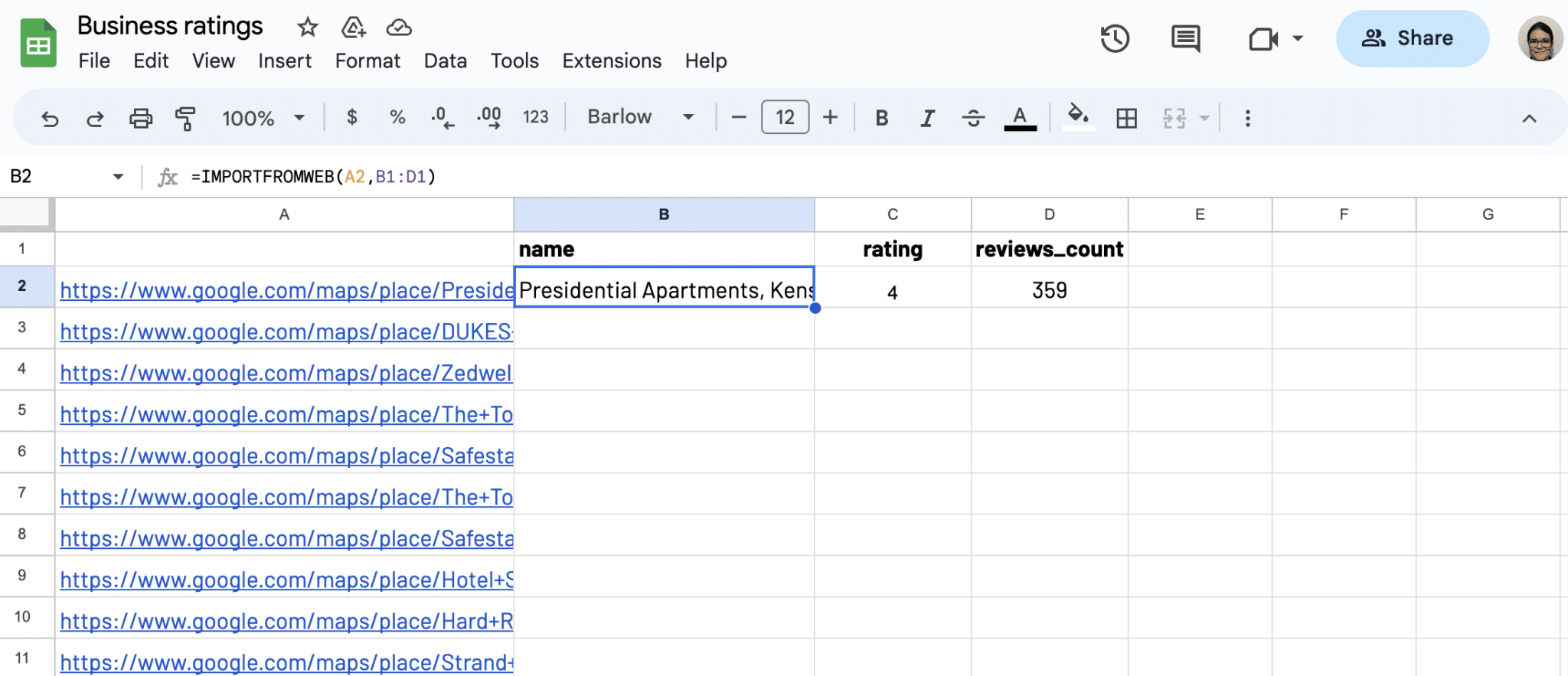
Task: Open the Hotel+S maps link in row 9
Action: (x=287, y=580)
